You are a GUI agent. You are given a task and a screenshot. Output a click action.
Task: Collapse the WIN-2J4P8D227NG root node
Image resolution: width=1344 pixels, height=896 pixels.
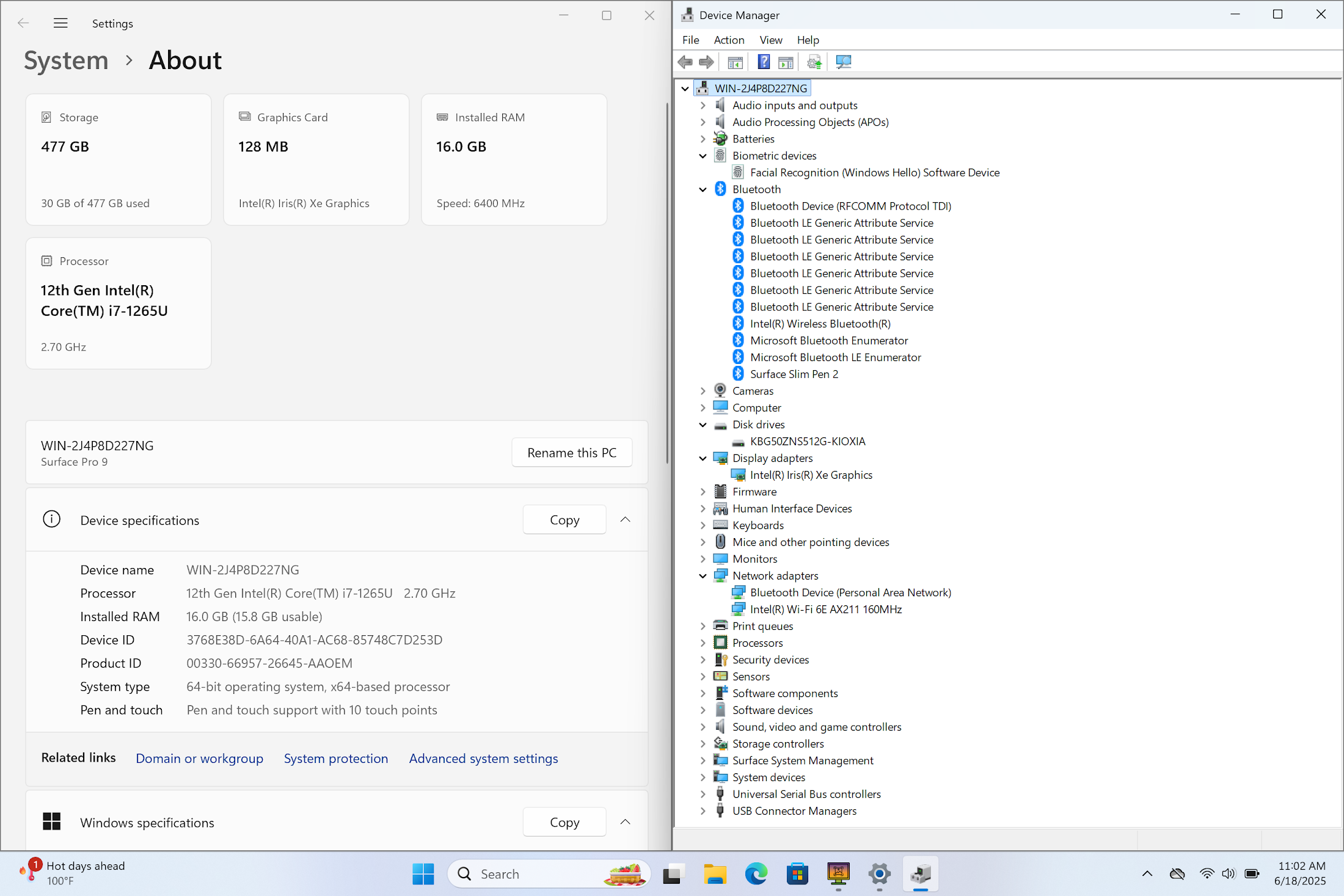click(685, 89)
